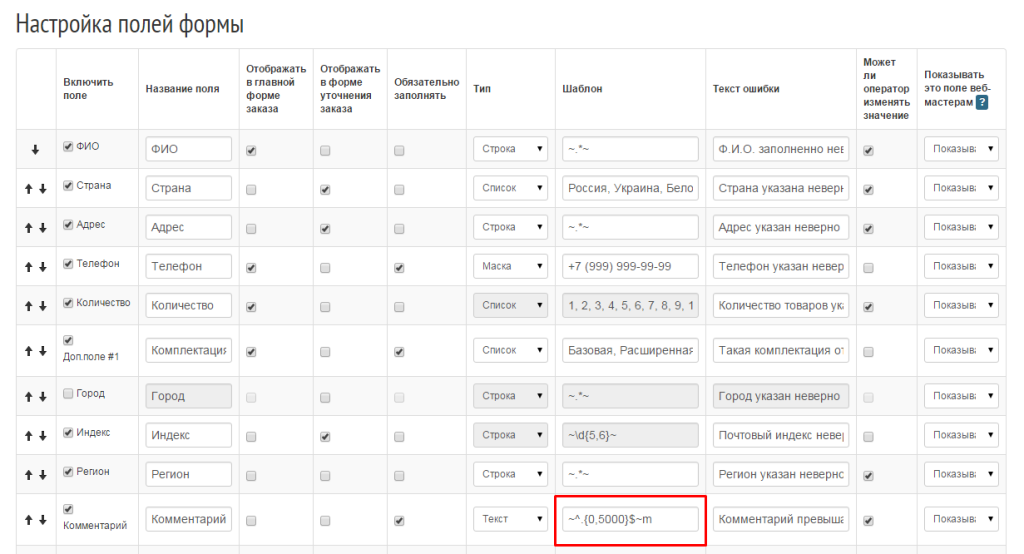The image size is (1024, 554).
Task: Click the move-up arrow in the Индекс row
Action: pyautogui.click(x=28, y=436)
